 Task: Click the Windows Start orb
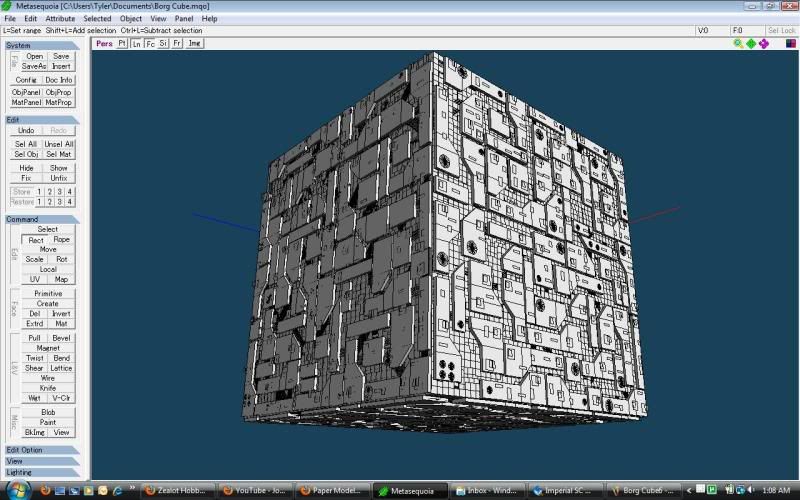17,490
